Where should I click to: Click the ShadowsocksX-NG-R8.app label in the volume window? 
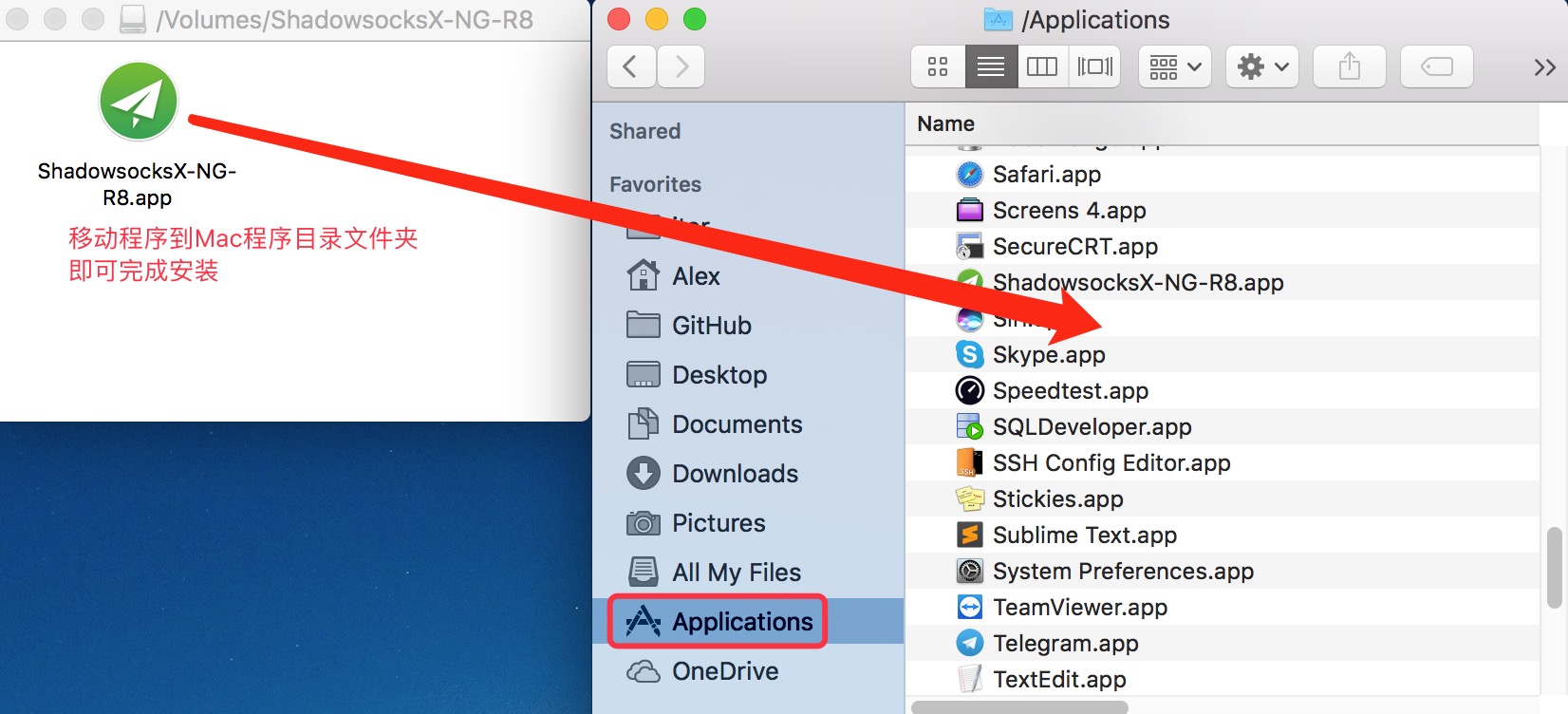138,184
